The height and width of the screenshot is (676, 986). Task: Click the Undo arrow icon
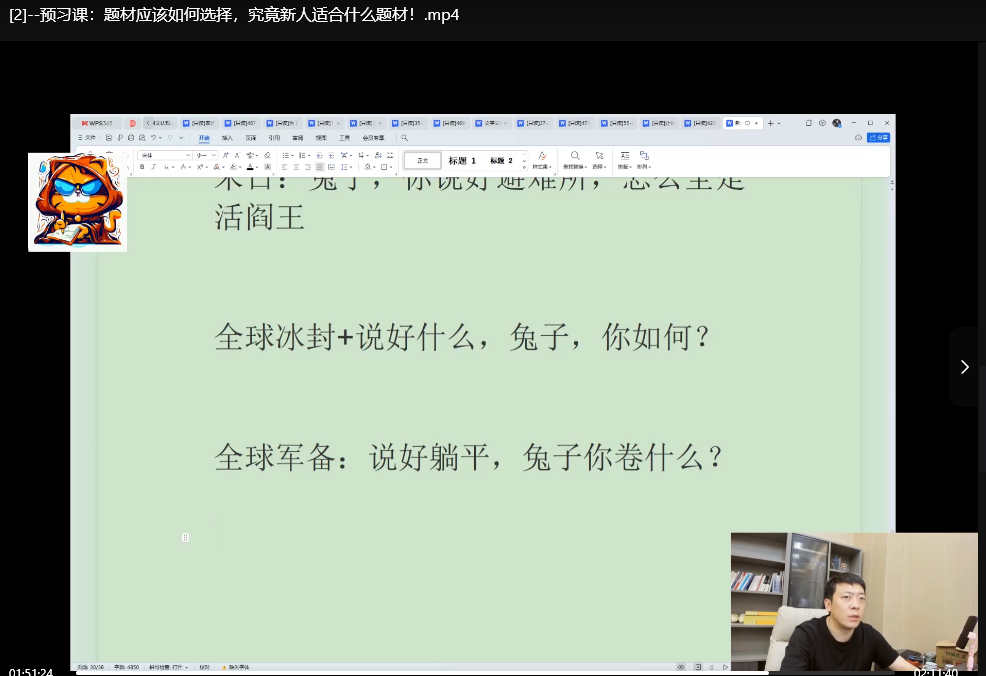tap(153, 138)
